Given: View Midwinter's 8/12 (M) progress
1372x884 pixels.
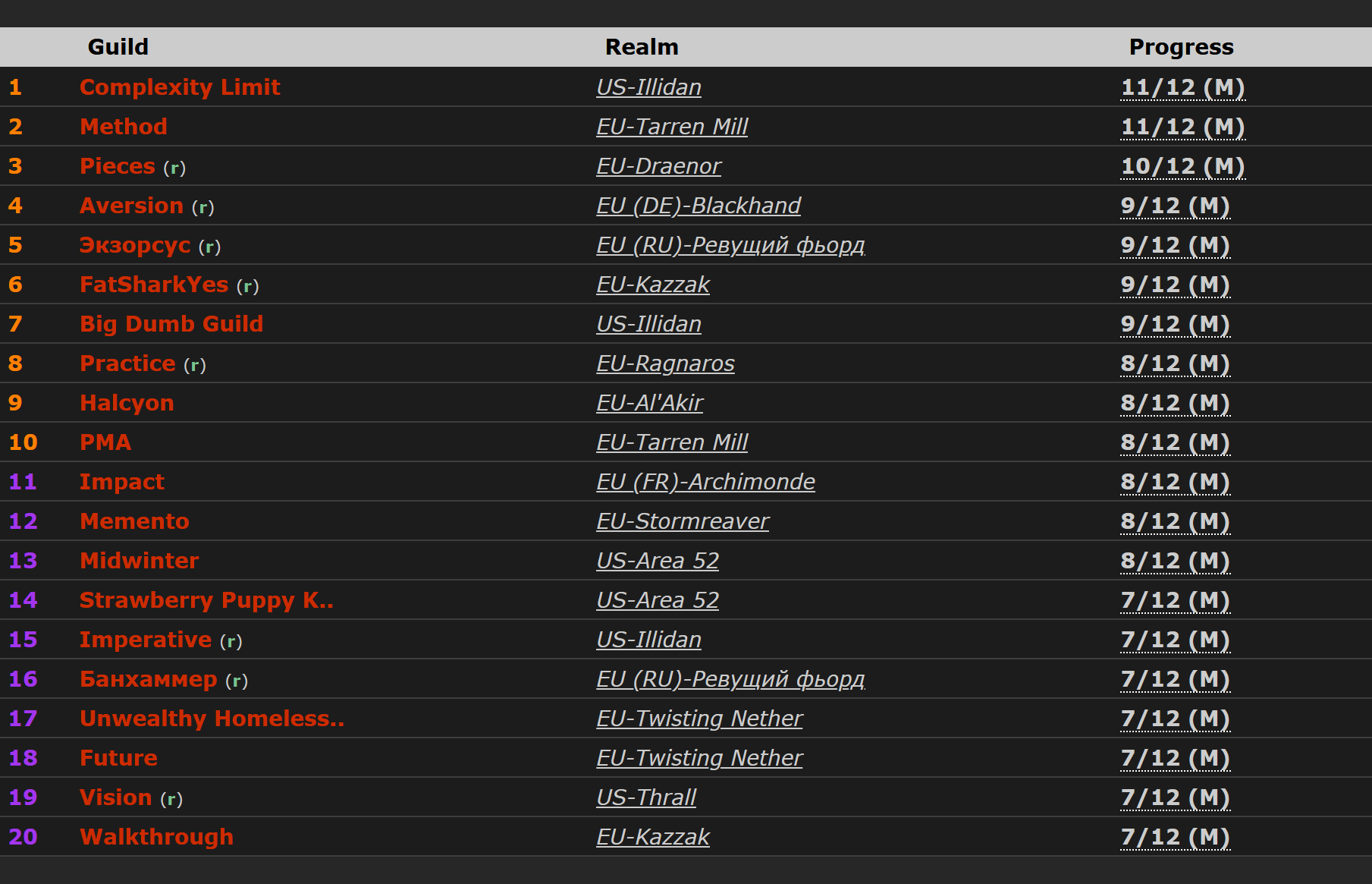Looking at the screenshot, I should click(1176, 561).
